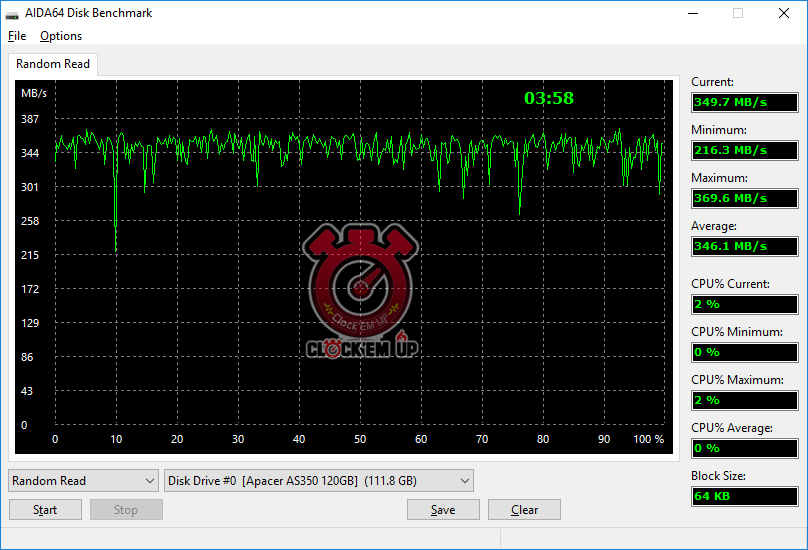
Task: Close the AIDA64 Disk Benchmark window
Action: click(x=783, y=13)
